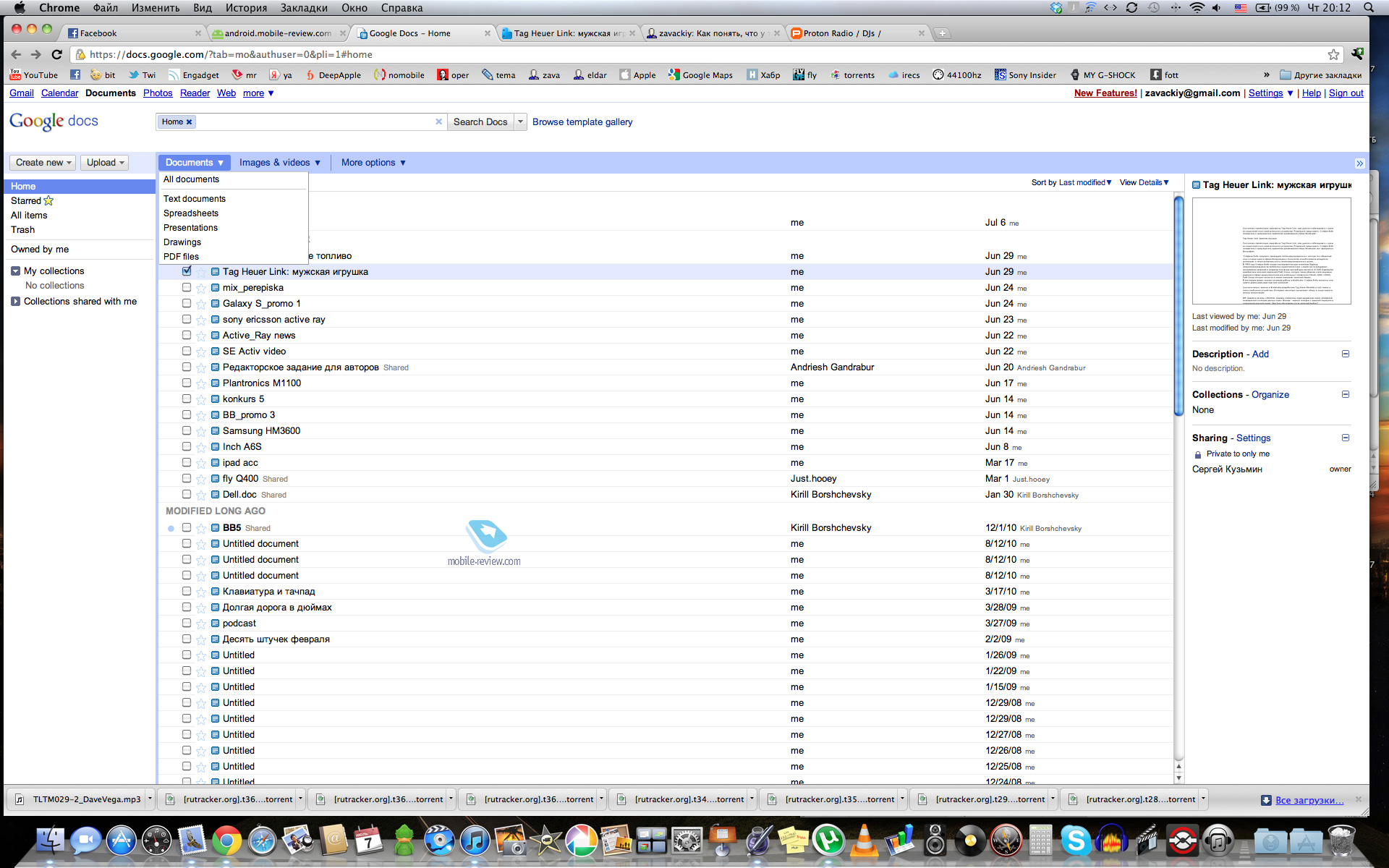Image resolution: width=1389 pixels, height=868 pixels.
Task: Click Organize next to Collections
Action: (x=1270, y=394)
